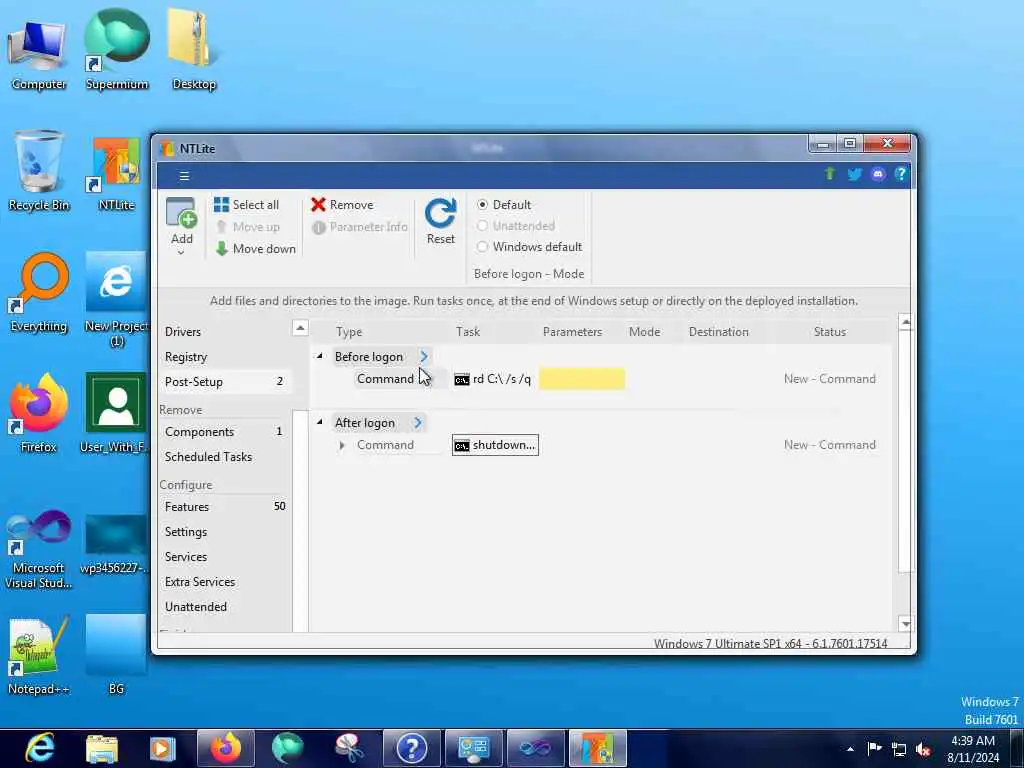The height and width of the screenshot is (768, 1024).
Task: Click volume muted tray icon
Action: pos(923,749)
